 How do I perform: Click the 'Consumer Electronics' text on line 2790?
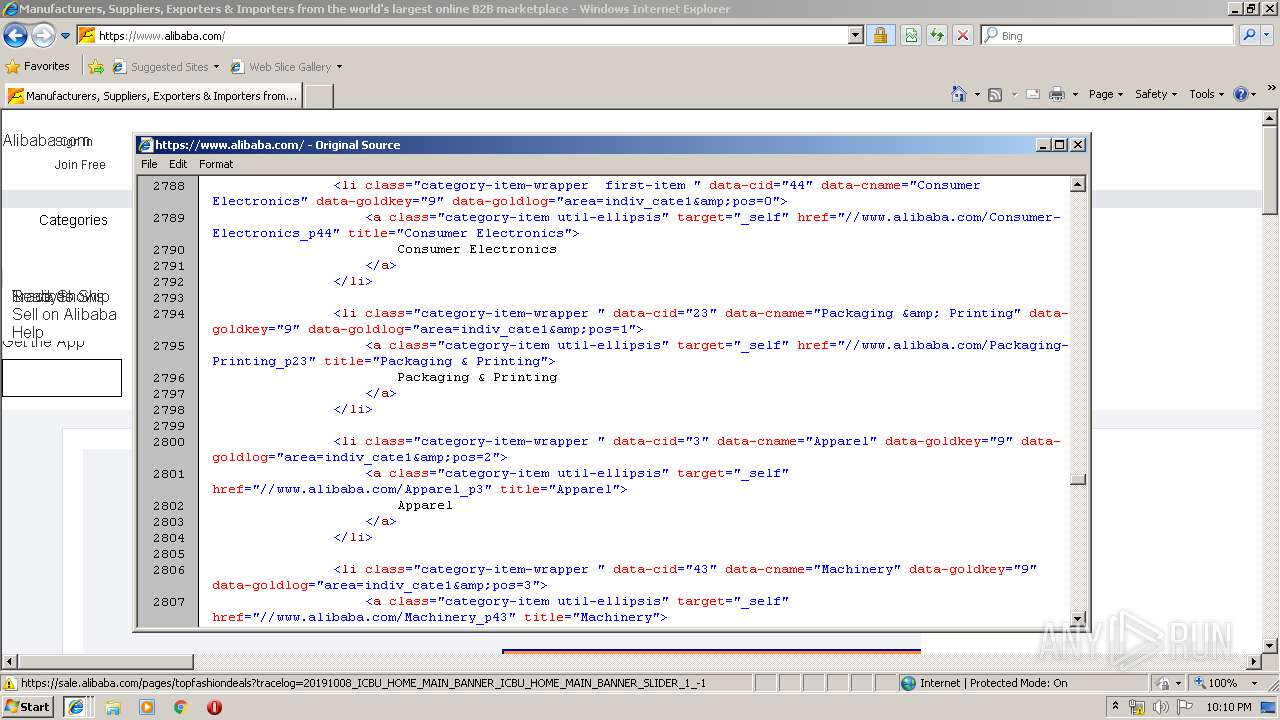(477, 249)
